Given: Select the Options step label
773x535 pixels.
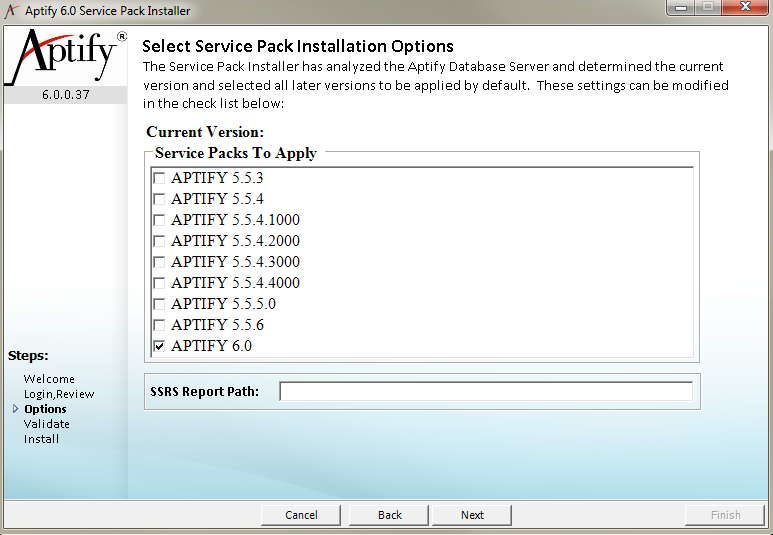Looking at the screenshot, I should coord(45,409).
